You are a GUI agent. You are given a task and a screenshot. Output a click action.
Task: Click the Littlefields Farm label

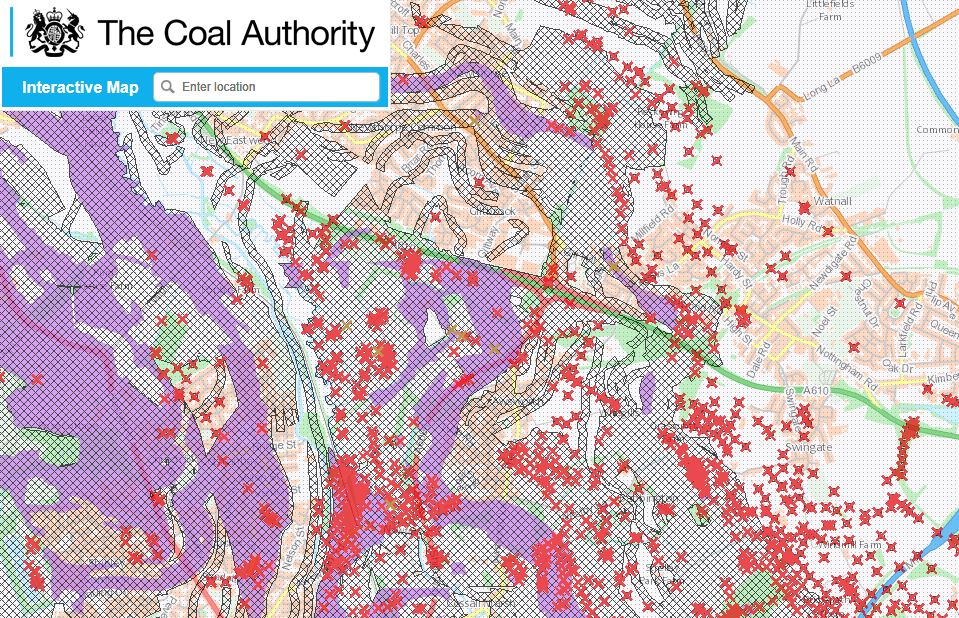click(x=830, y=10)
